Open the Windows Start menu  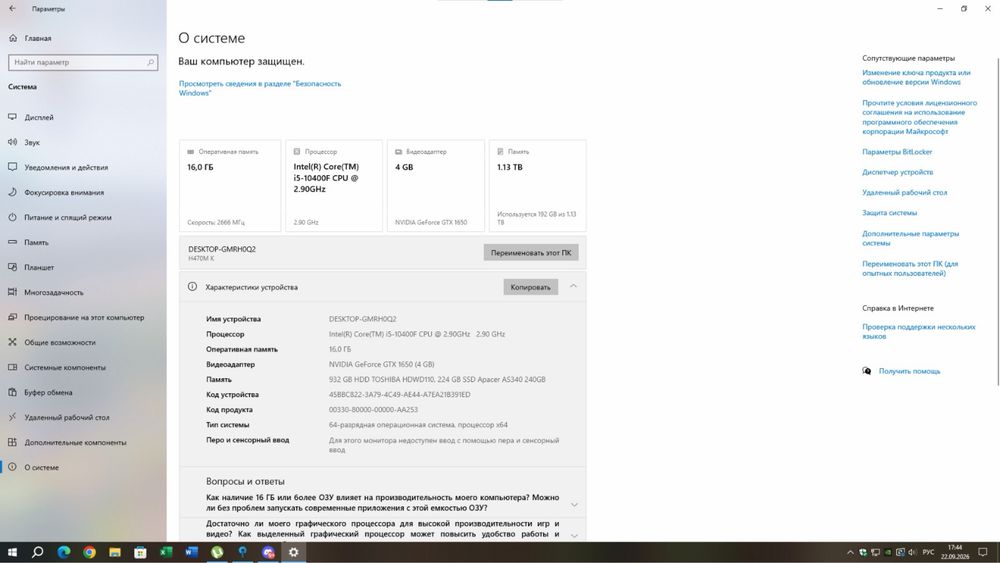click(x=12, y=552)
